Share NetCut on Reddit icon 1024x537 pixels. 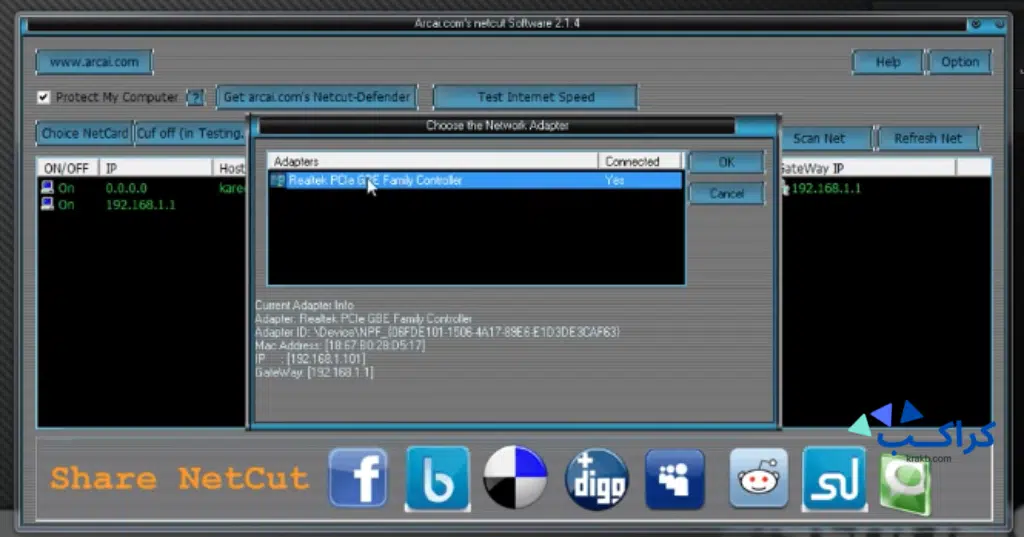(x=758, y=478)
